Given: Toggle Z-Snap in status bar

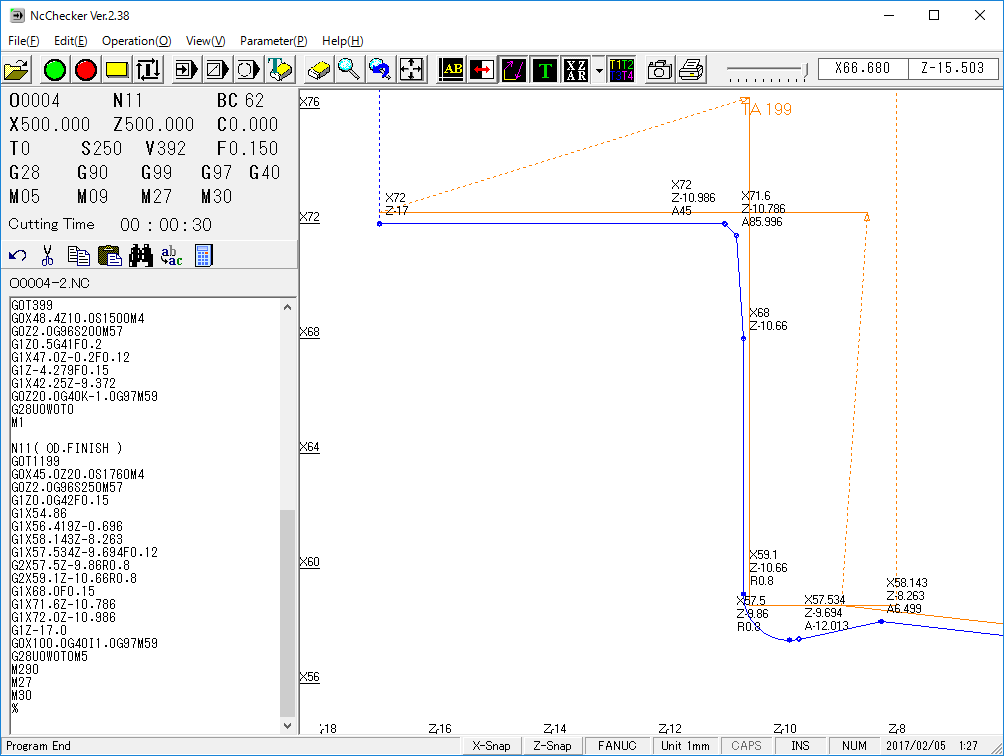Looking at the screenshot, I should 552,746.
